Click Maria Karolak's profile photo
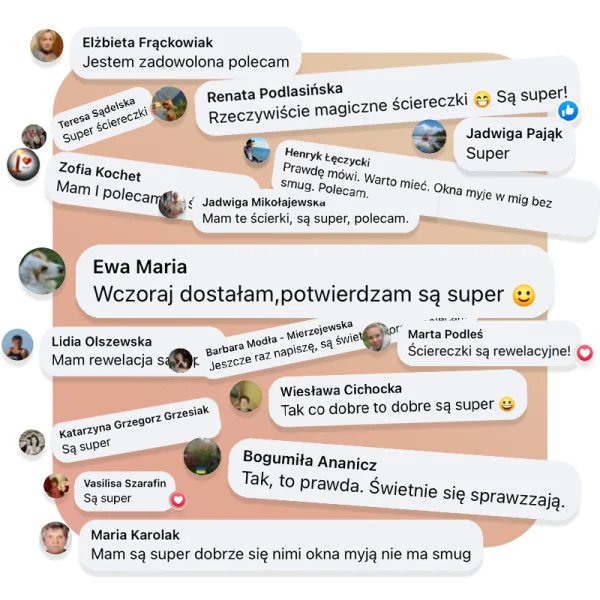The height and width of the screenshot is (600, 600). [56, 538]
